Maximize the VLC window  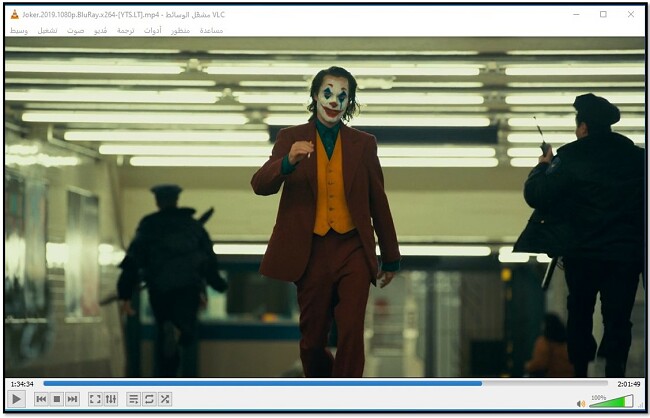coord(603,15)
